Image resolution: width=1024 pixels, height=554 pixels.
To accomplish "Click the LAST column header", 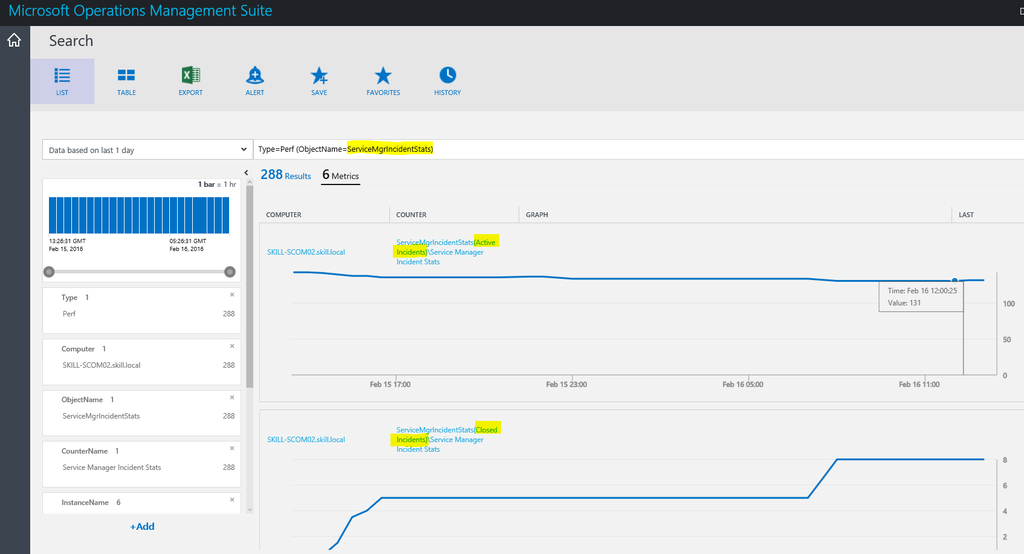I will [x=966, y=214].
